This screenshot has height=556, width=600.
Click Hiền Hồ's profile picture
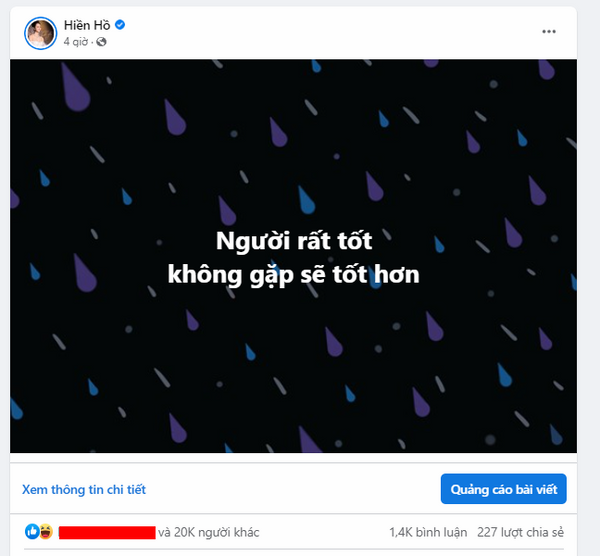(40, 33)
